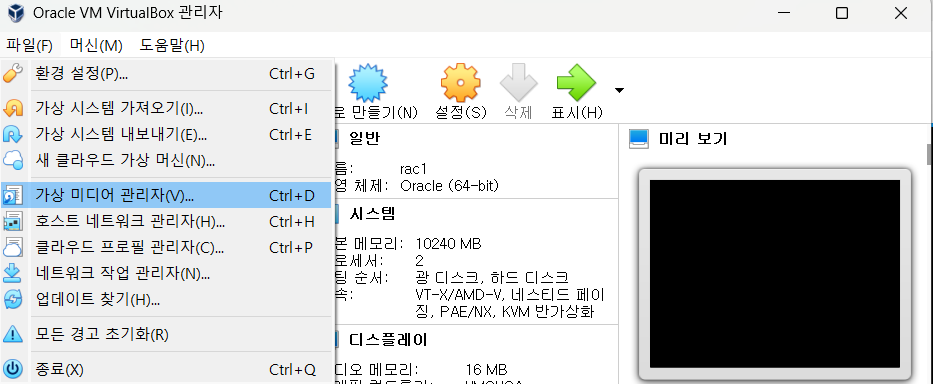Screen dimensions: 933x384
Task: Click the 일반 section header
Action: point(365,139)
